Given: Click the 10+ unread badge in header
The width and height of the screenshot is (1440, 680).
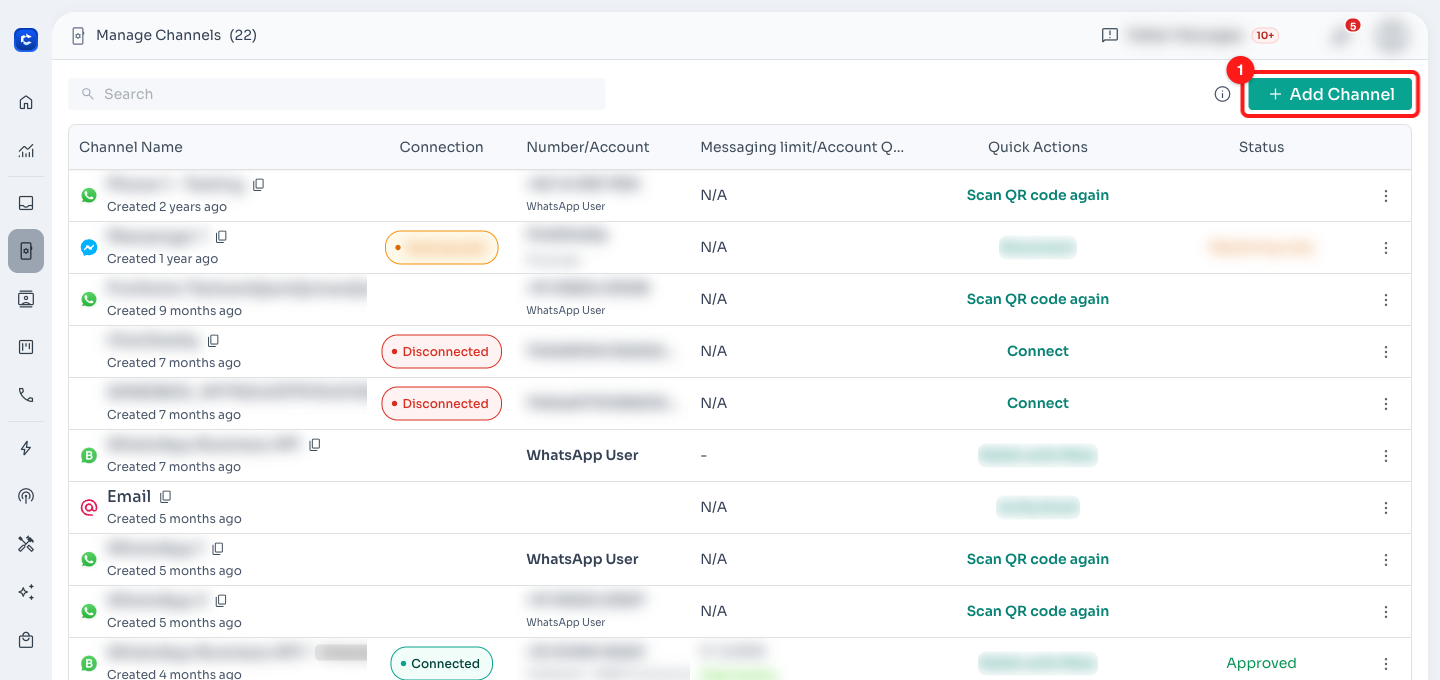Looking at the screenshot, I should click(x=1265, y=35).
